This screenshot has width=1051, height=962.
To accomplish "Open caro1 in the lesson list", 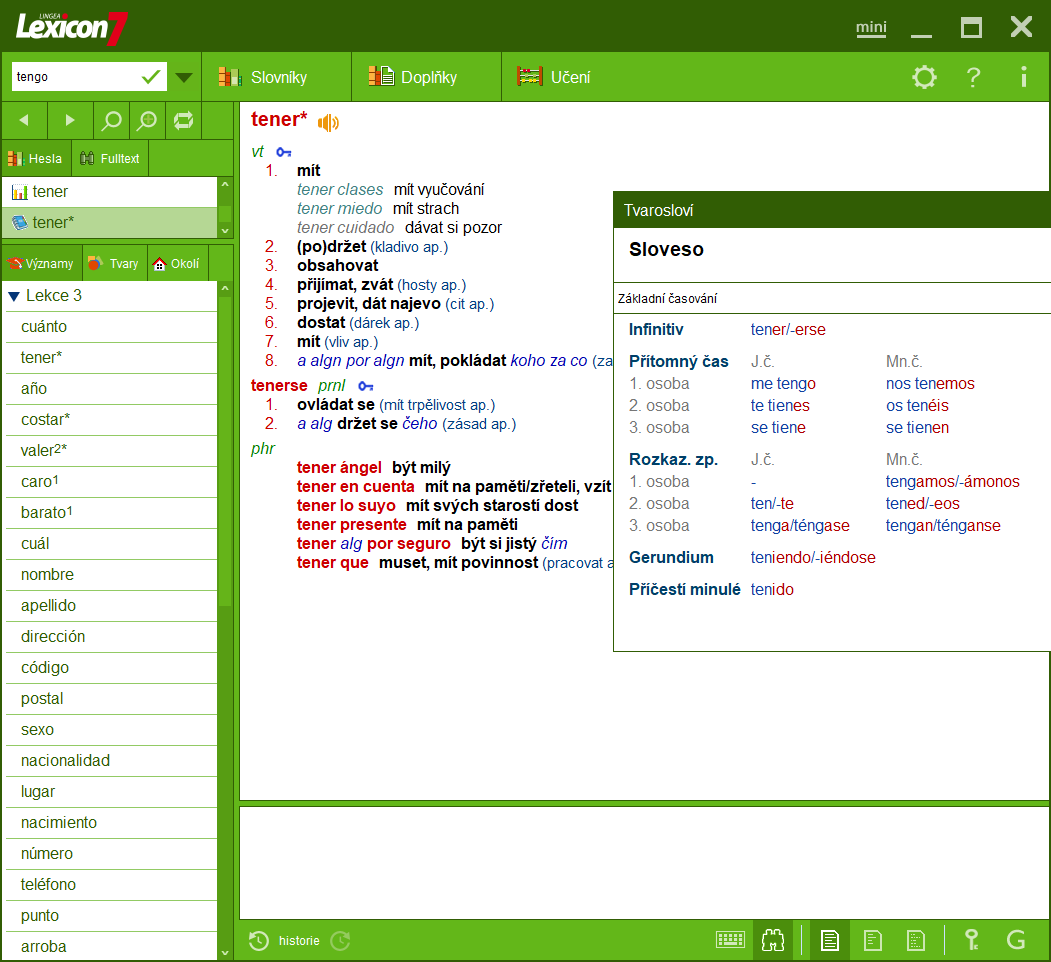I will (x=111, y=481).
